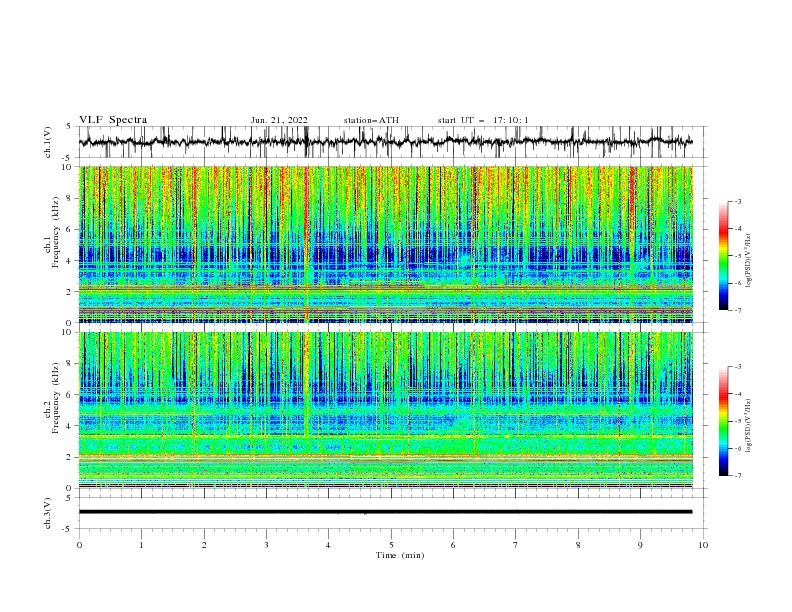Click time axis tick label "1"
Image resolution: width=792 pixels, height=612 pixels.
(x=141, y=545)
